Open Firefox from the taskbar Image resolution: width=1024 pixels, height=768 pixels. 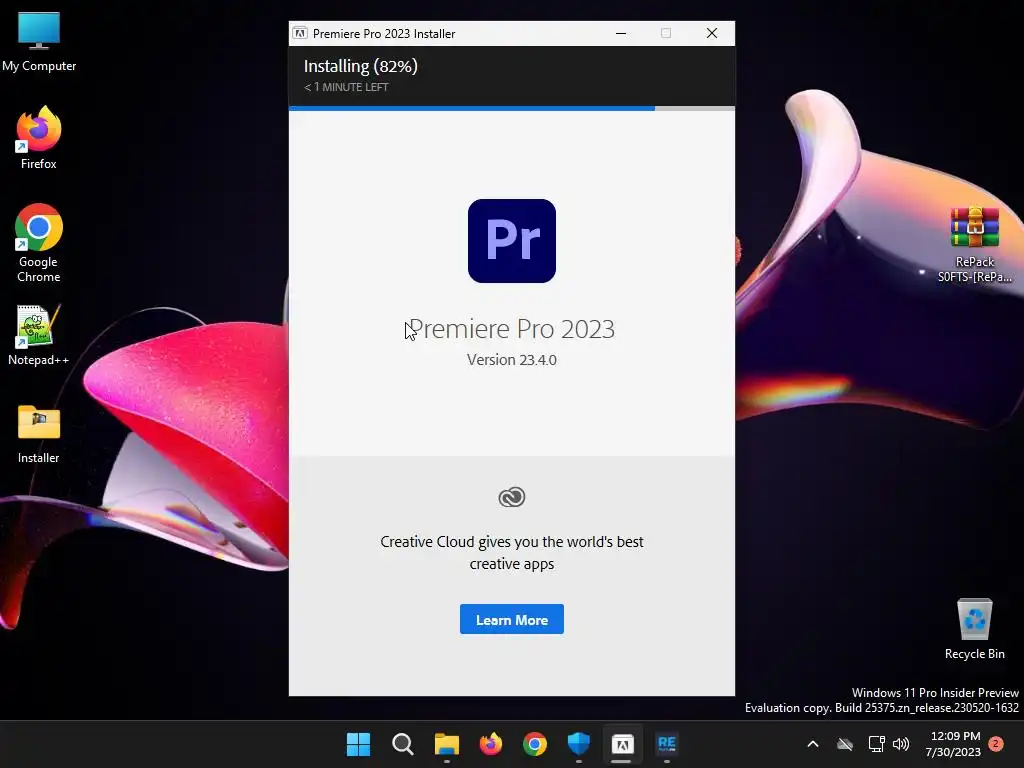point(490,744)
